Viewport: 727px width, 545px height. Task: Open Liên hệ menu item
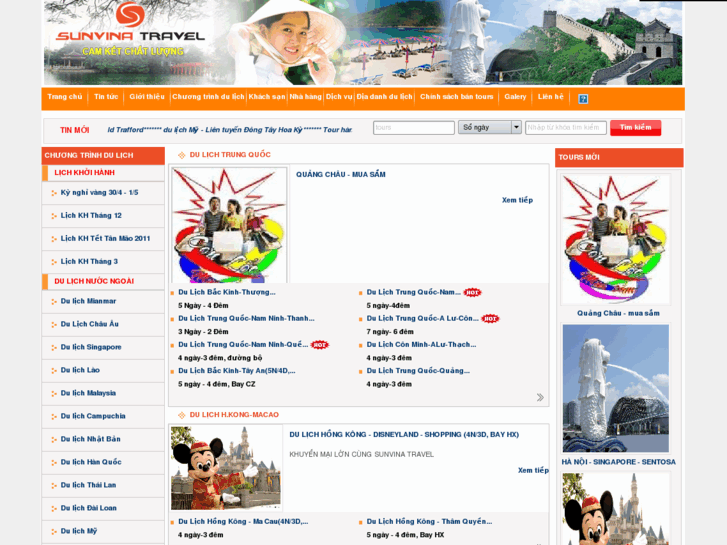point(550,97)
